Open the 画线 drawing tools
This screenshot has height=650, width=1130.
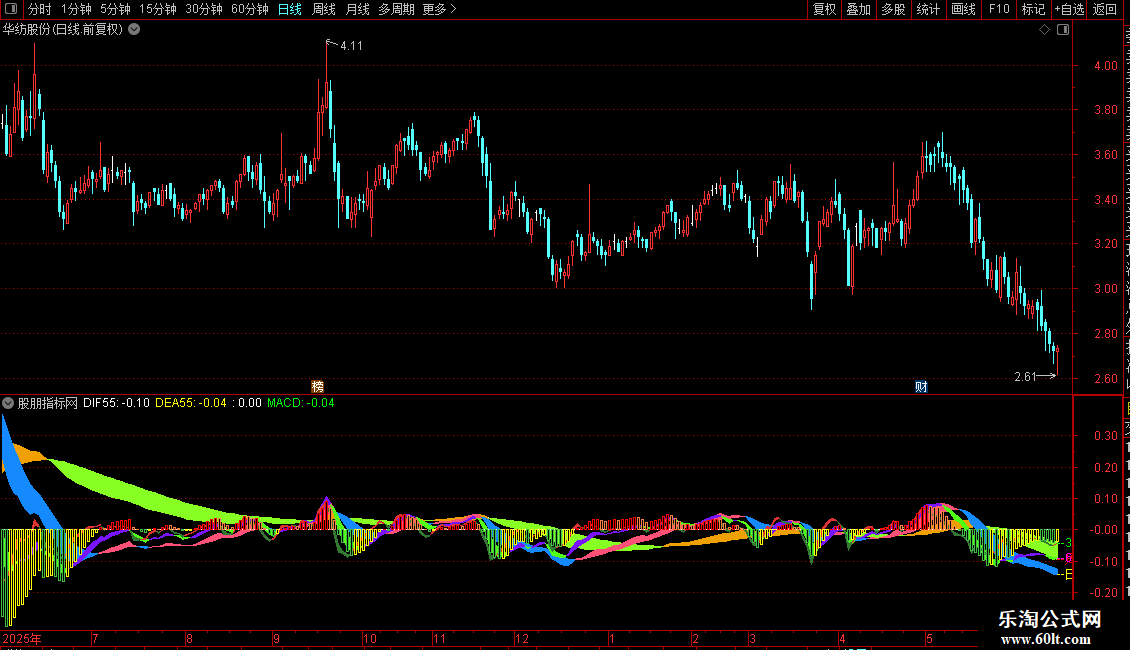pyautogui.click(x=964, y=9)
